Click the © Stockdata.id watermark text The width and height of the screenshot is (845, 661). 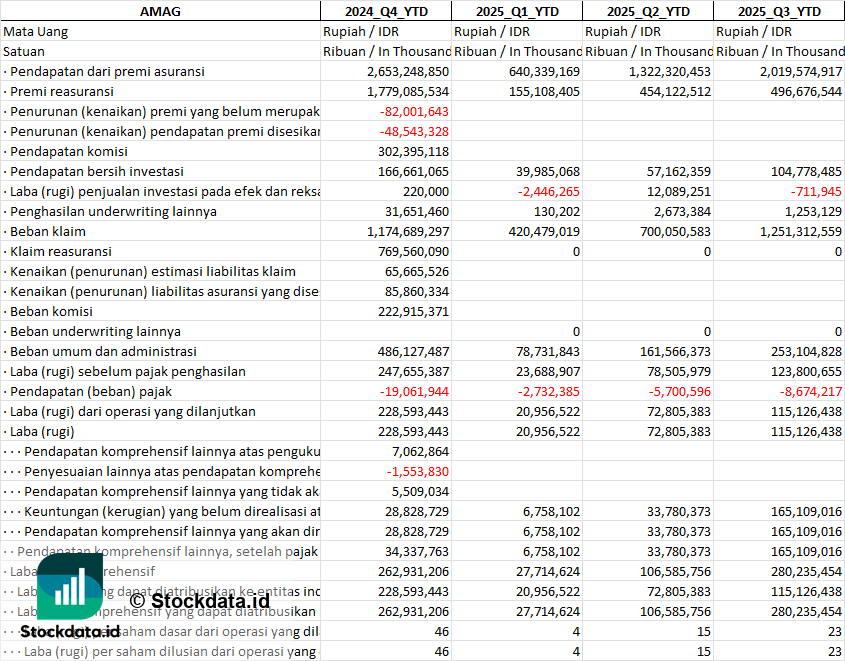pyautogui.click(x=198, y=601)
